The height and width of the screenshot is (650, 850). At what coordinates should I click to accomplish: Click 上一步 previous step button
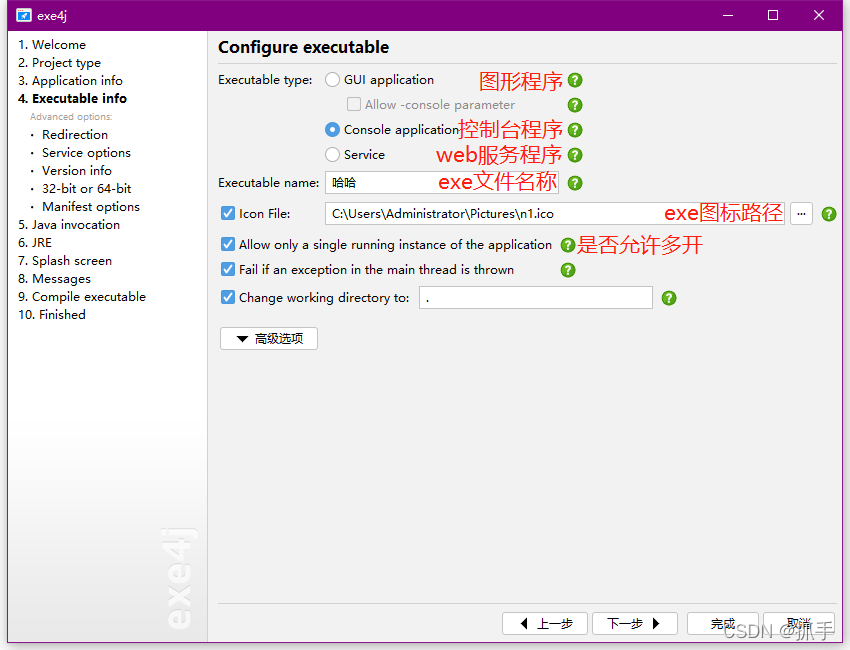coord(545,623)
